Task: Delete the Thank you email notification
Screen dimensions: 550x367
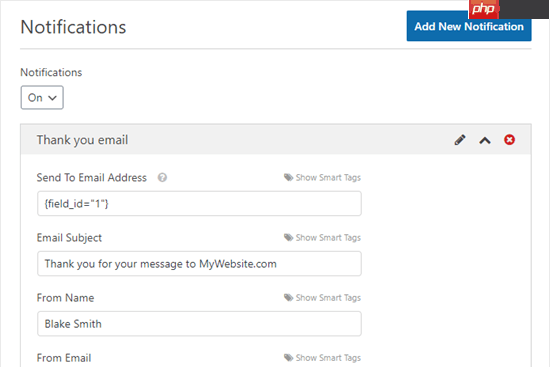Action: [509, 140]
